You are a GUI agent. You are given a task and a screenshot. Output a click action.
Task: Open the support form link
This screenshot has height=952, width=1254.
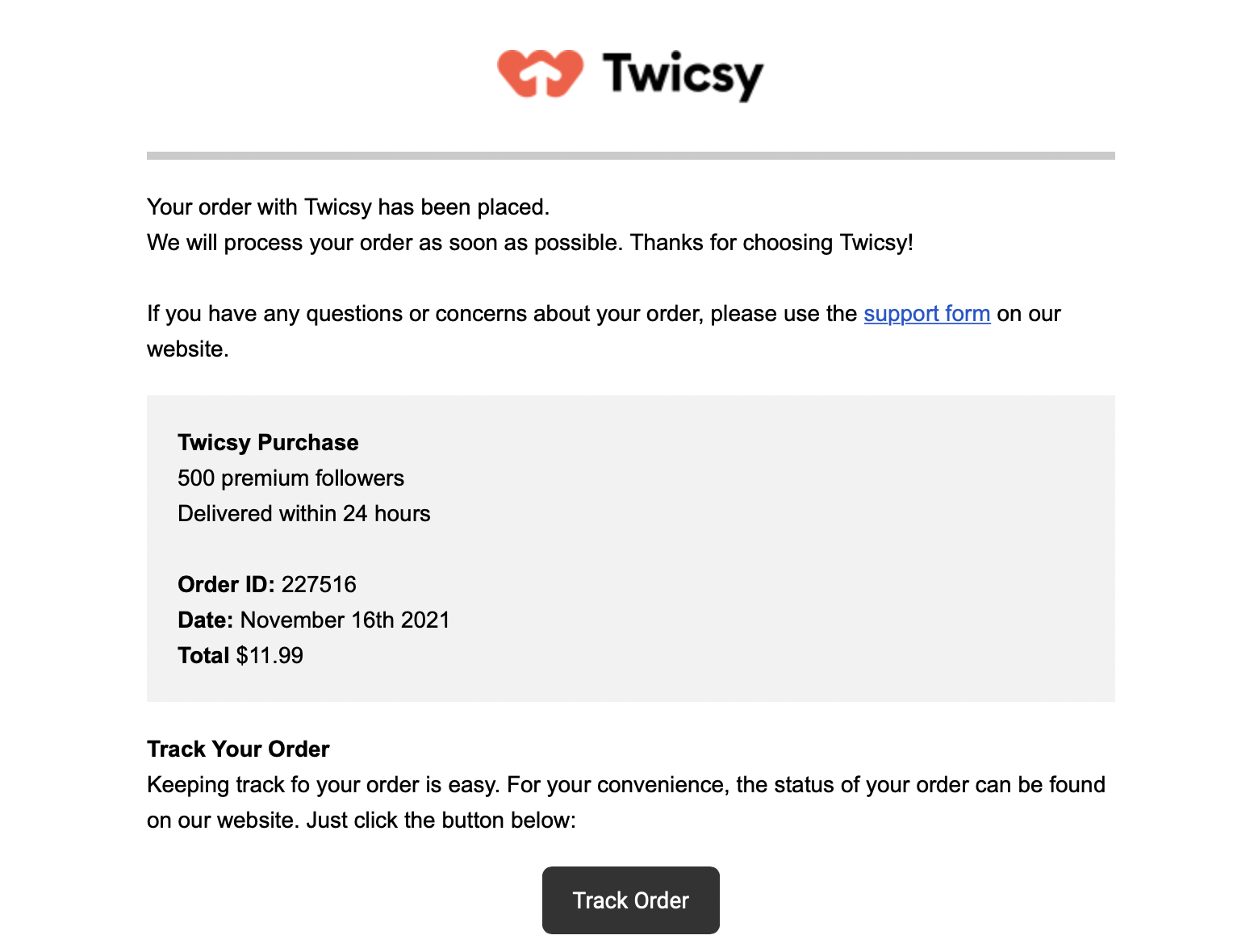(926, 314)
